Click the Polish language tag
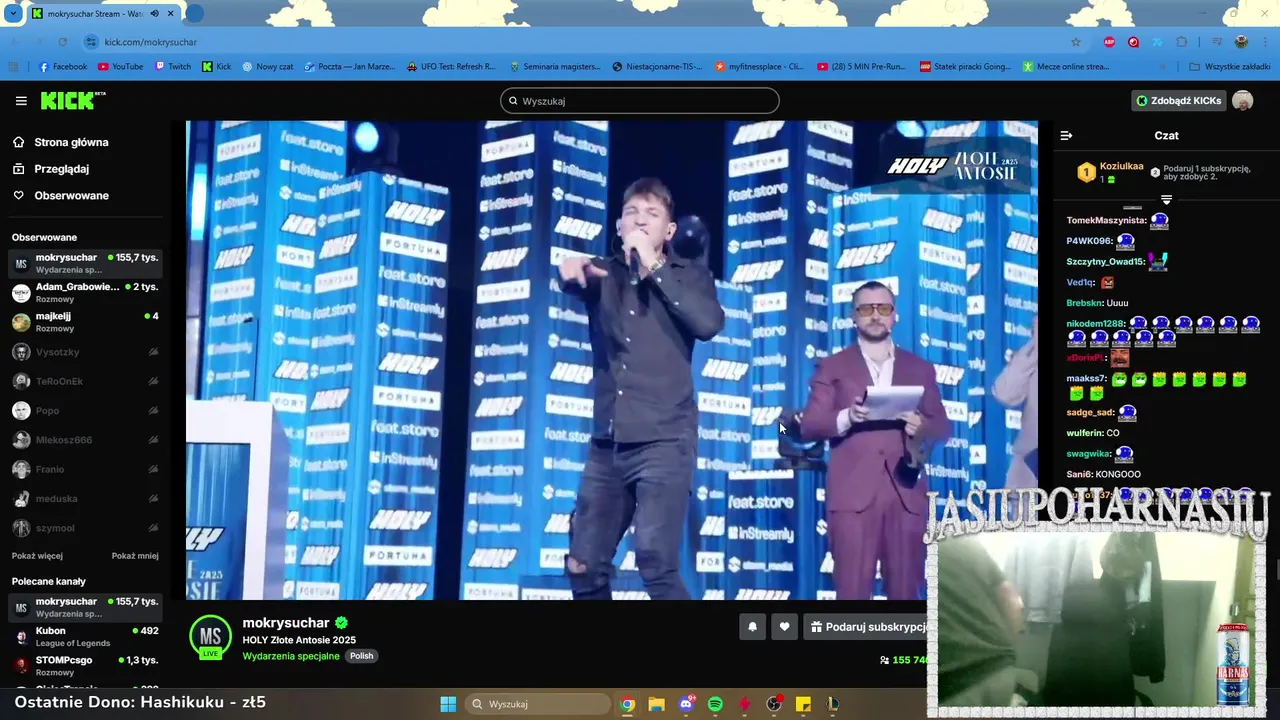 point(361,656)
